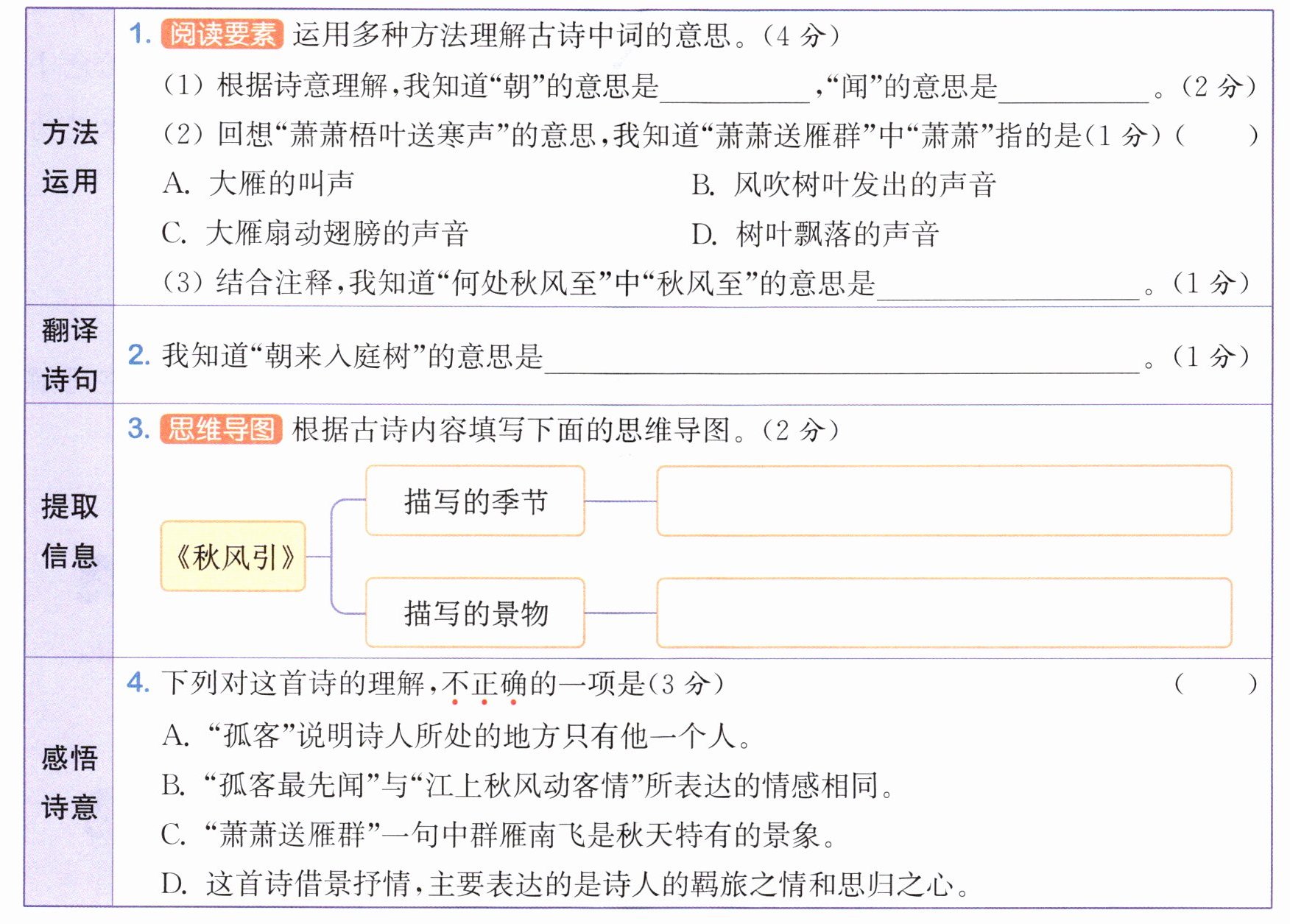The width and height of the screenshot is (1290, 924).
Task: Click the orange 思维导图 badge
Action: 221,429
